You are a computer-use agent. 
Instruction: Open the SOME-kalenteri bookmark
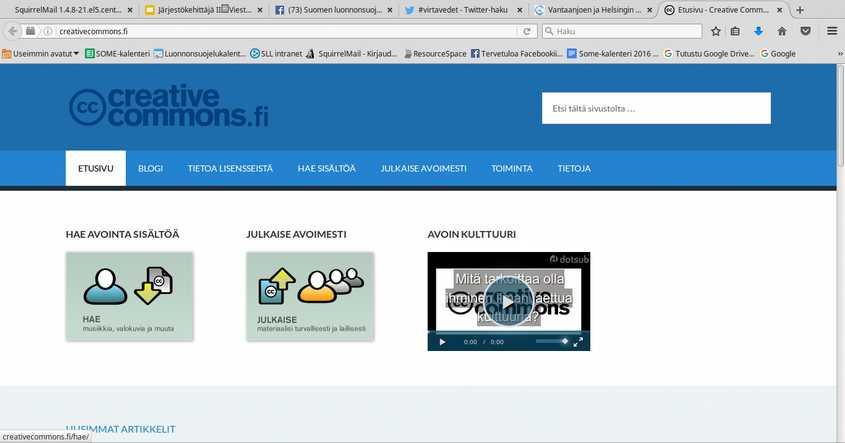coord(117,53)
